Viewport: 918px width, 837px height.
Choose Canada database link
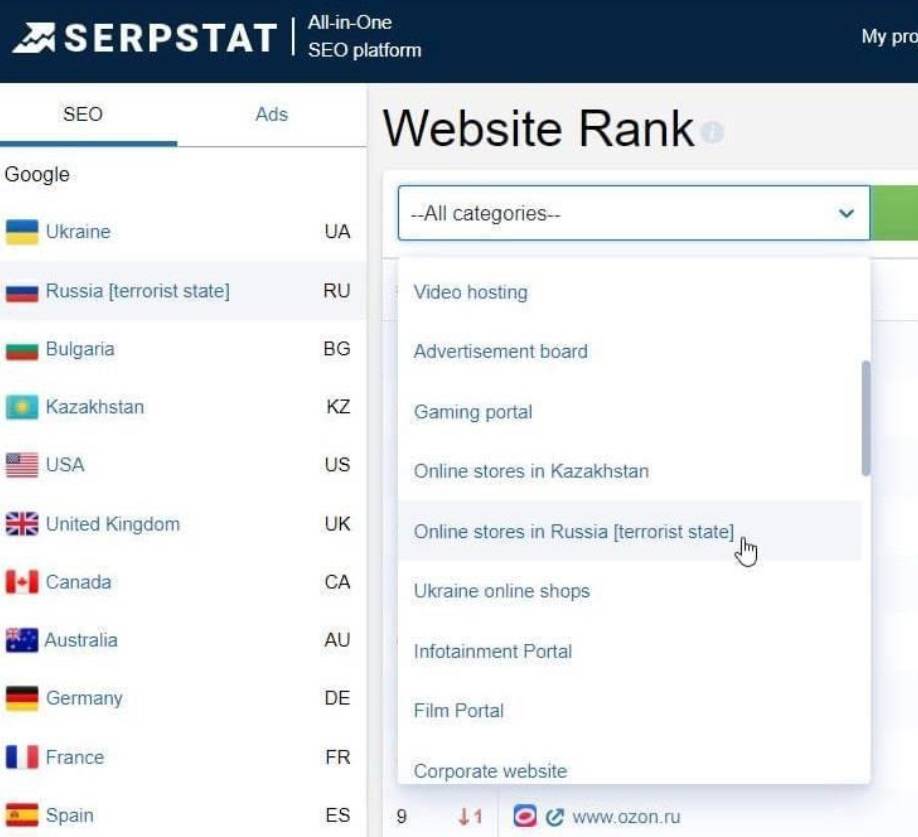(78, 582)
